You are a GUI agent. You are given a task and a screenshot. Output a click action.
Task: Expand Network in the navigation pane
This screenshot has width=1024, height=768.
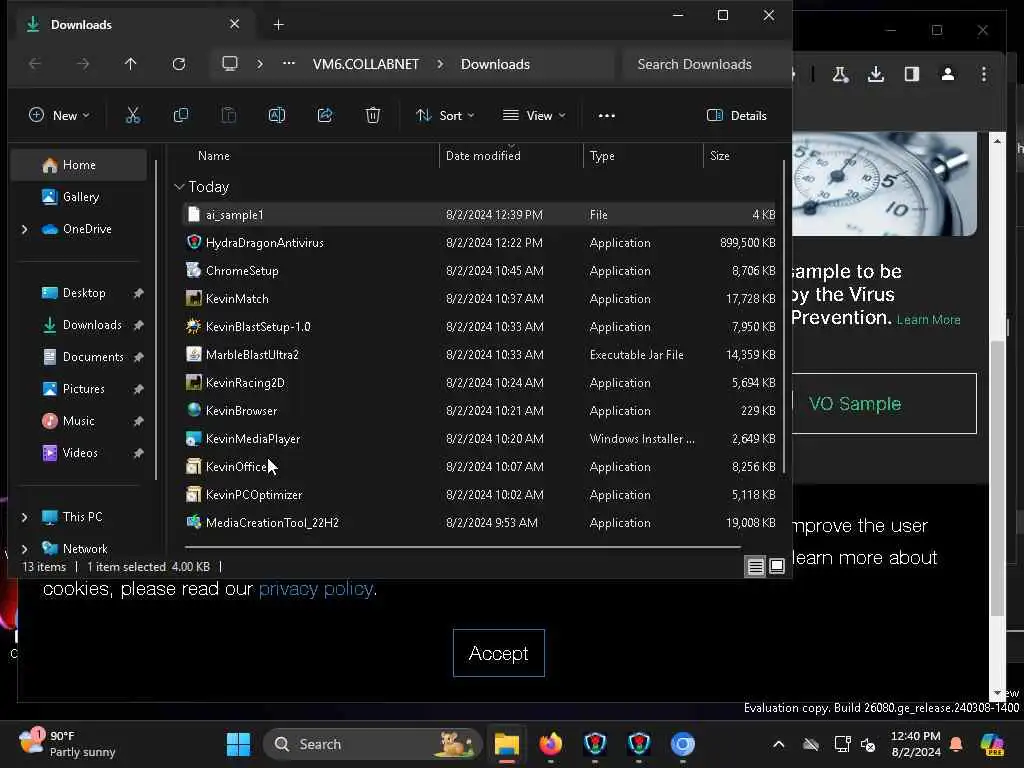[25, 549]
